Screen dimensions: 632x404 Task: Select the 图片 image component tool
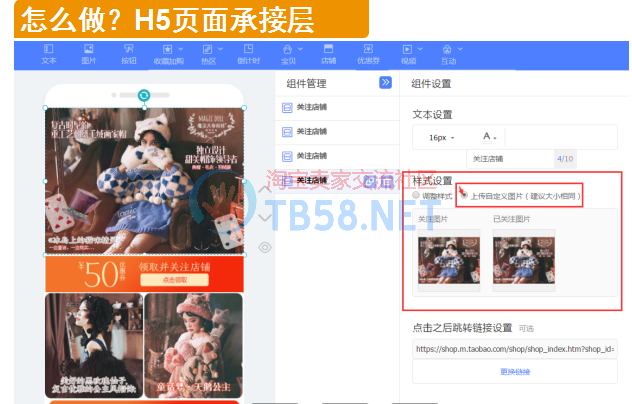[89, 54]
